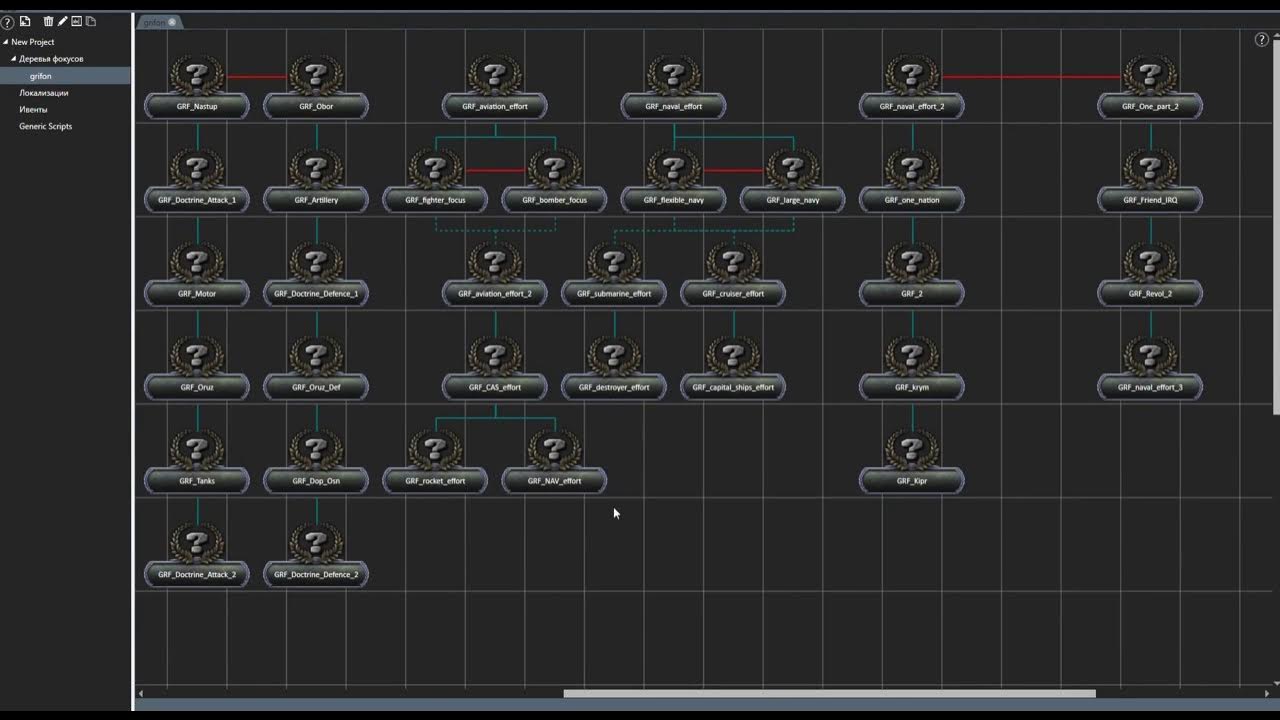Select the GRF_Oruz focus node
The image size is (1280, 720).
click(x=197, y=368)
